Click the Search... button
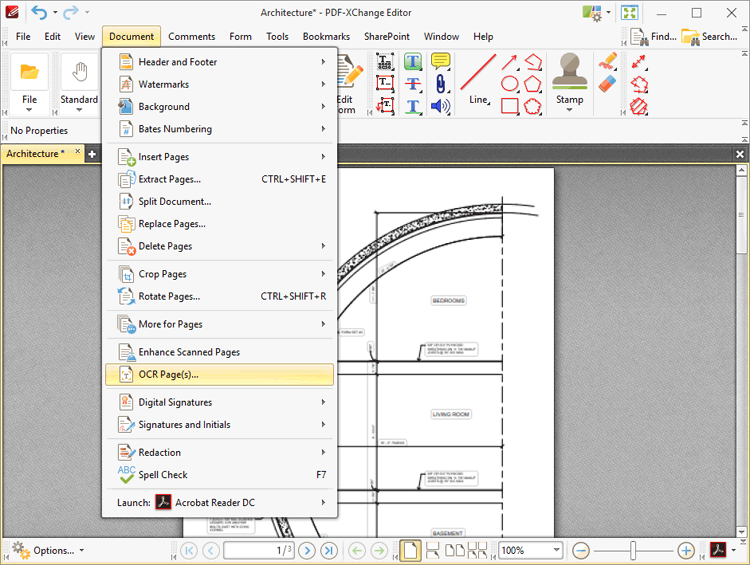Screen dimensions: 750x565 709,36
